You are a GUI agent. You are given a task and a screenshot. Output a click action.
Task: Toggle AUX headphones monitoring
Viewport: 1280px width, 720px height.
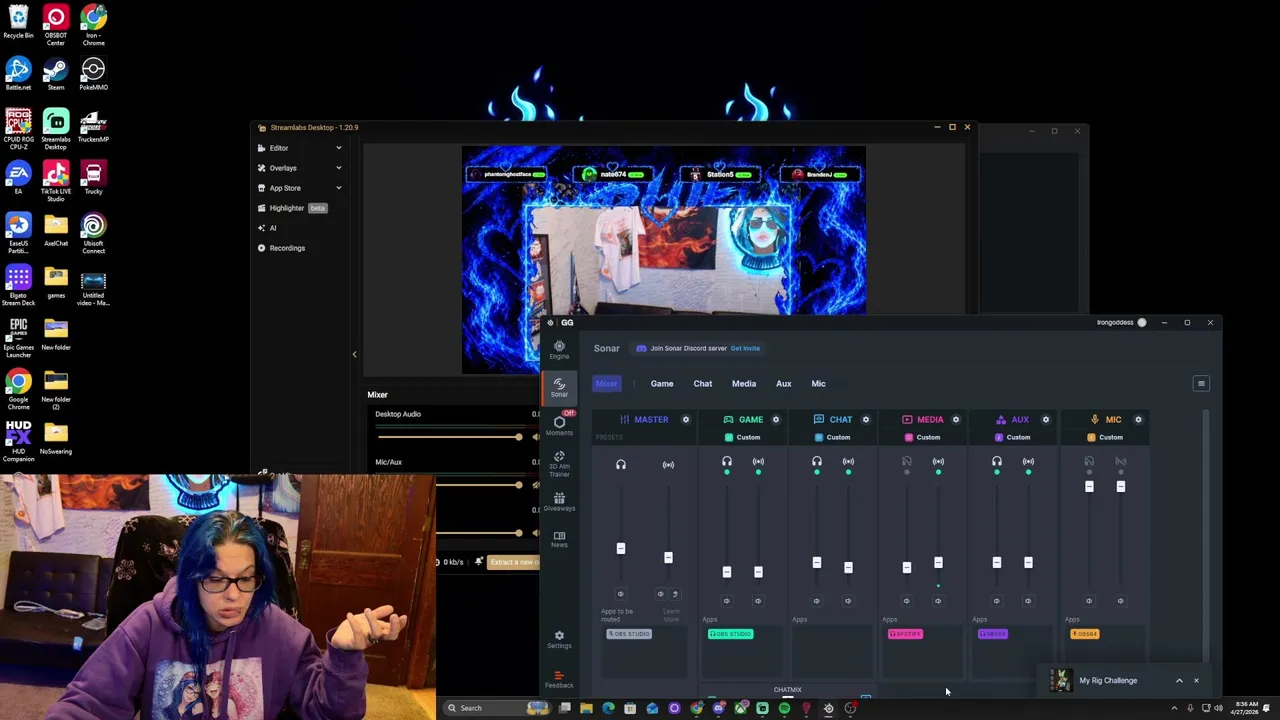point(997,463)
